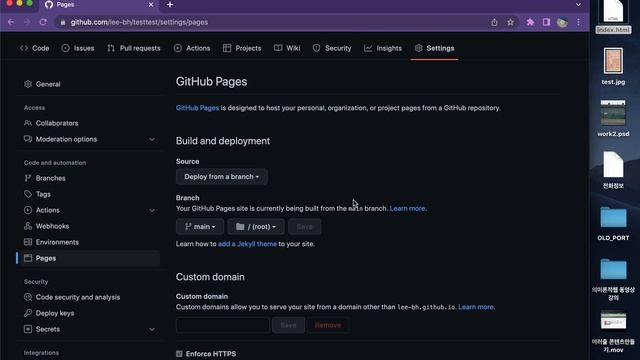Open the Deploy from a branch dropdown
The image size is (640, 360).
pyautogui.click(x=222, y=177)
